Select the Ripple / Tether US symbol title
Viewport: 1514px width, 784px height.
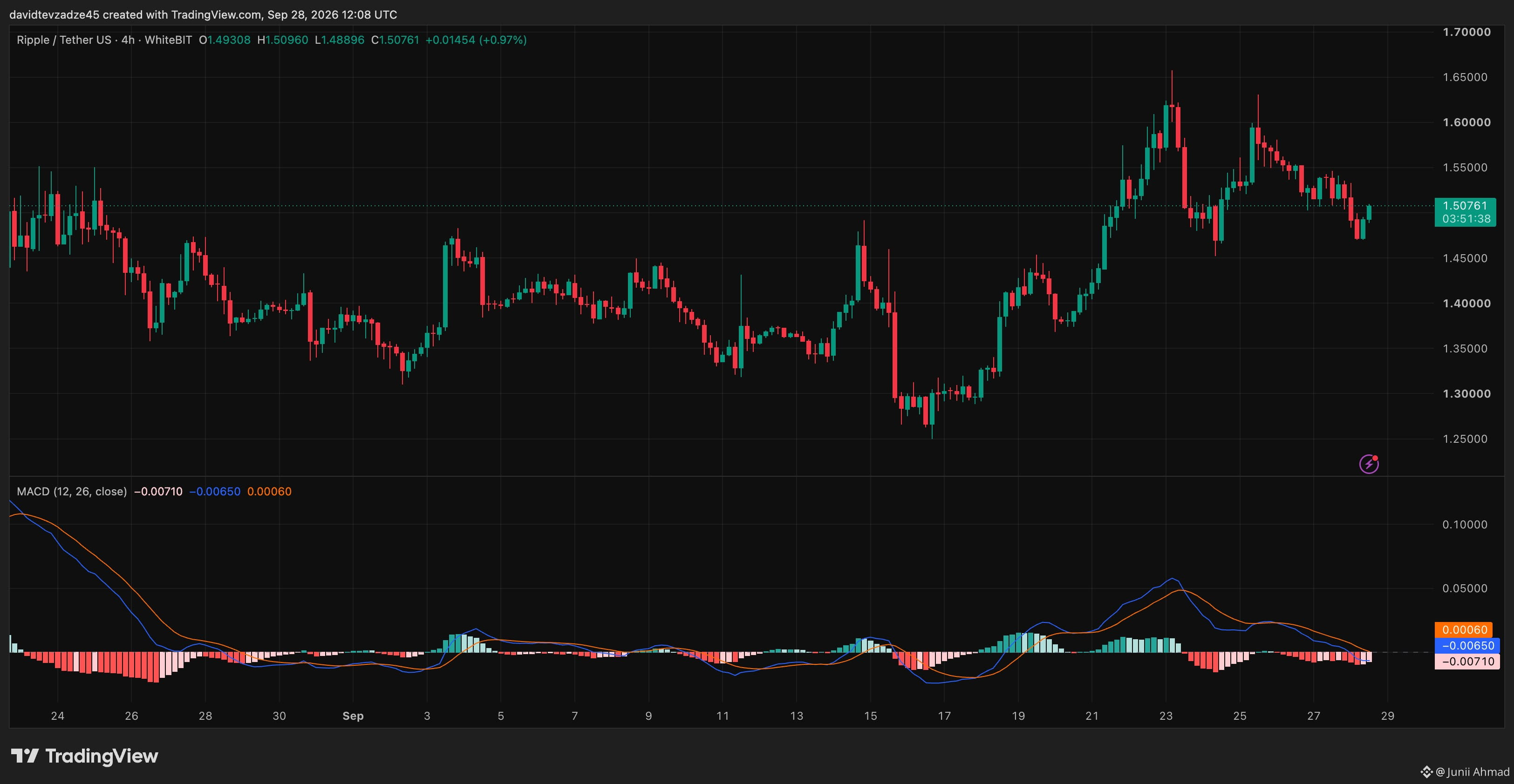[63, 40]
